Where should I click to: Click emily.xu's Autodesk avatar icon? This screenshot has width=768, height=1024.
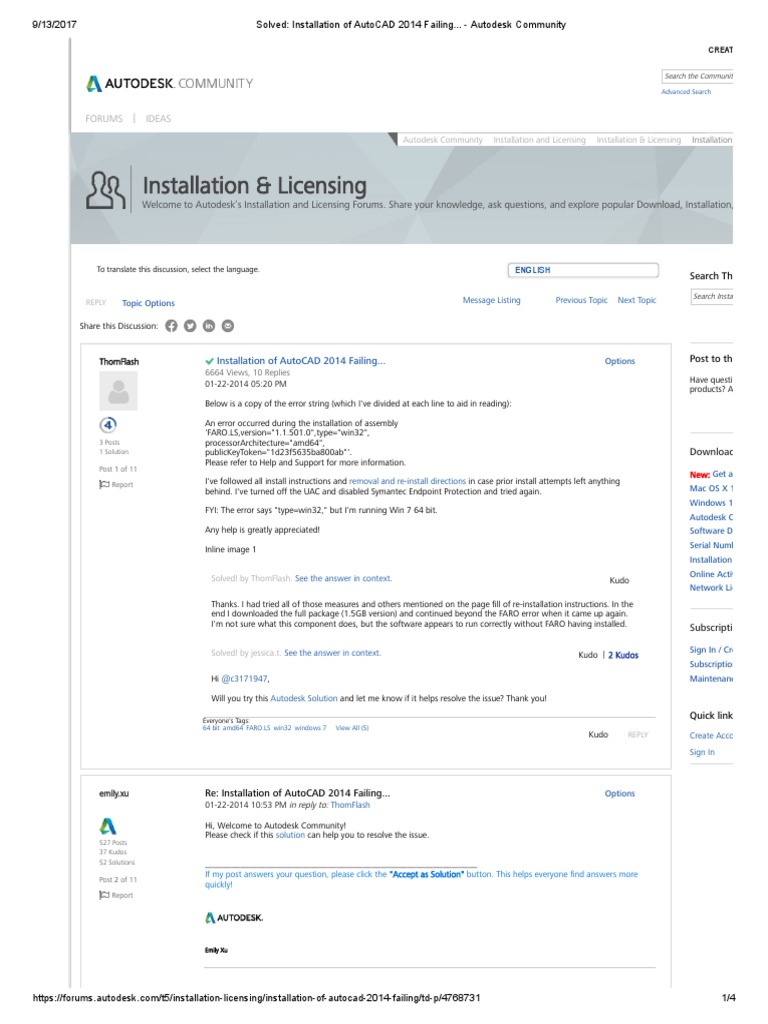(x=108, y=826)
